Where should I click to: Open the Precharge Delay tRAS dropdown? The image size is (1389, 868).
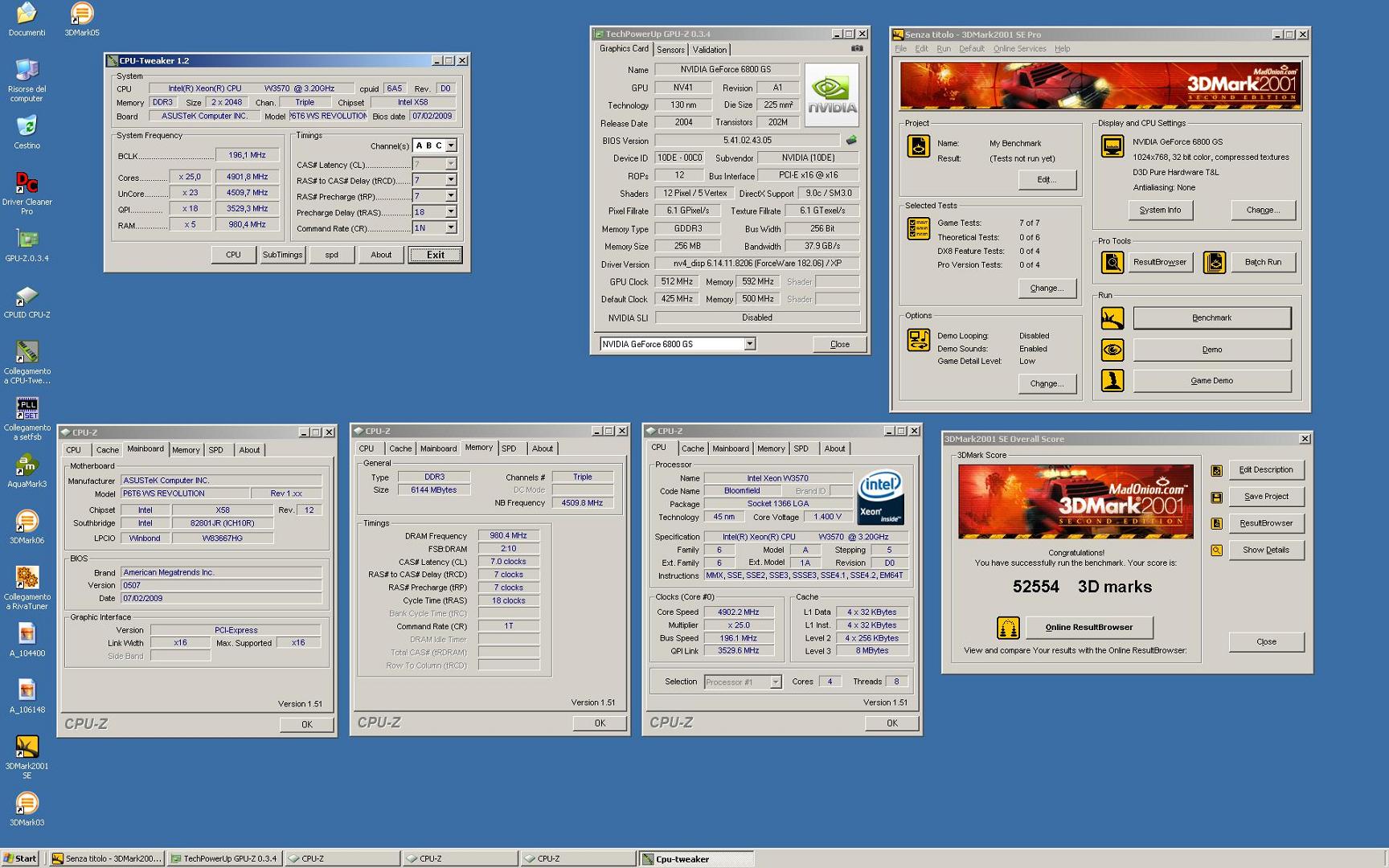(x=451, y=211)
